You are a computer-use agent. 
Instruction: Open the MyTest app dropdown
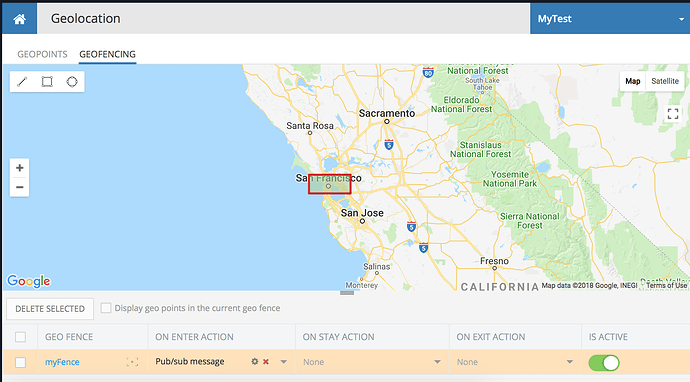point(610,19)
